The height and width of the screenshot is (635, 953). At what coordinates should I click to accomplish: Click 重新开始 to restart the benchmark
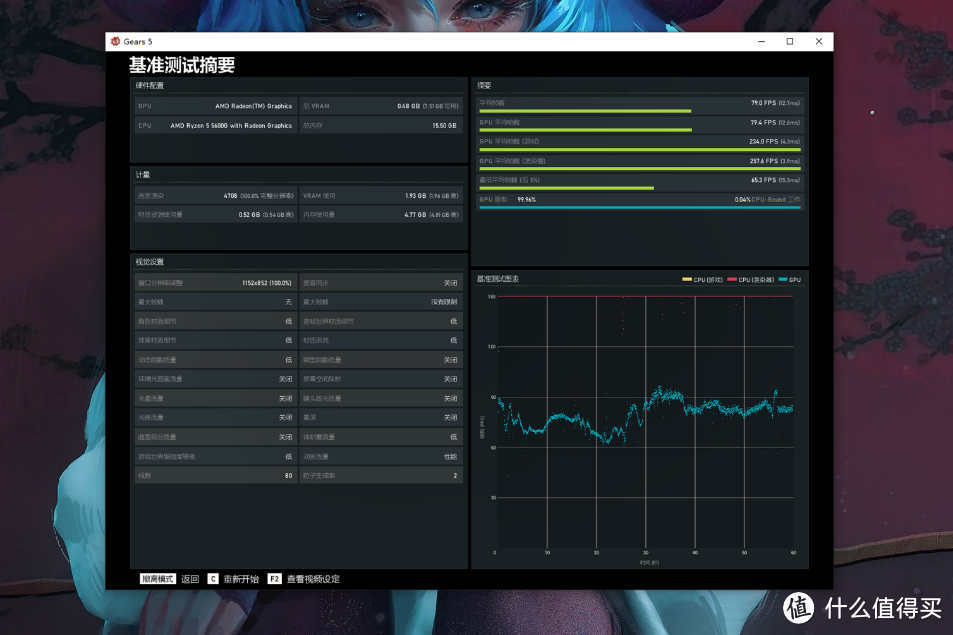pyautogui.click(x=241, y=579)
